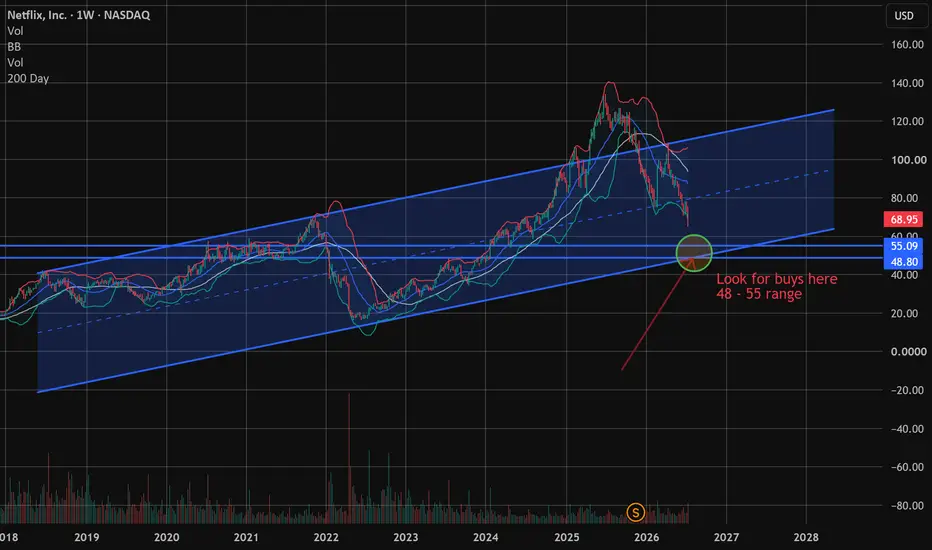Click the first Vol indicator label

coord(15,31)
